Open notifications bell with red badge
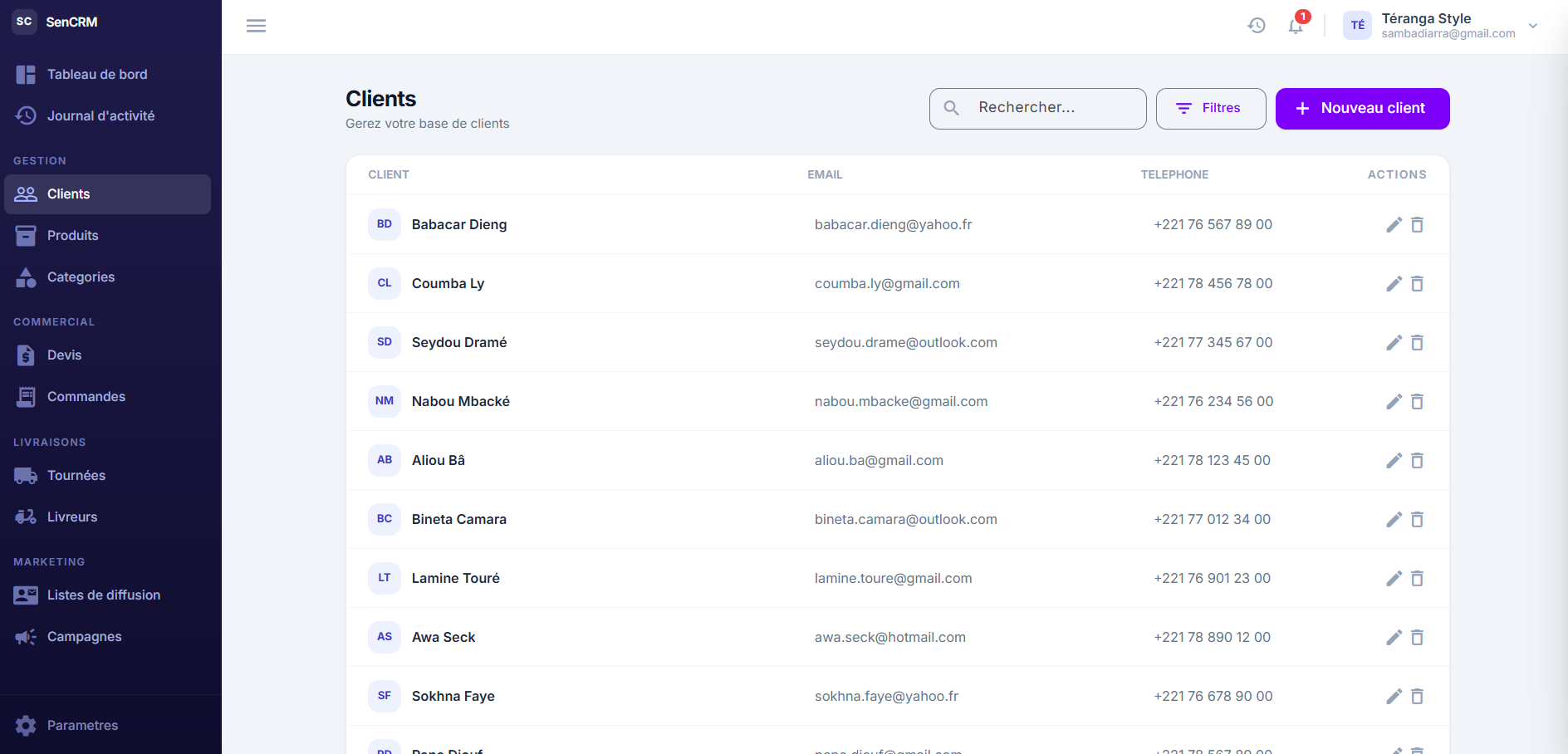The width and height of the screenshot is (1568, 754). pyautogui.click(x=1296, y=25)
